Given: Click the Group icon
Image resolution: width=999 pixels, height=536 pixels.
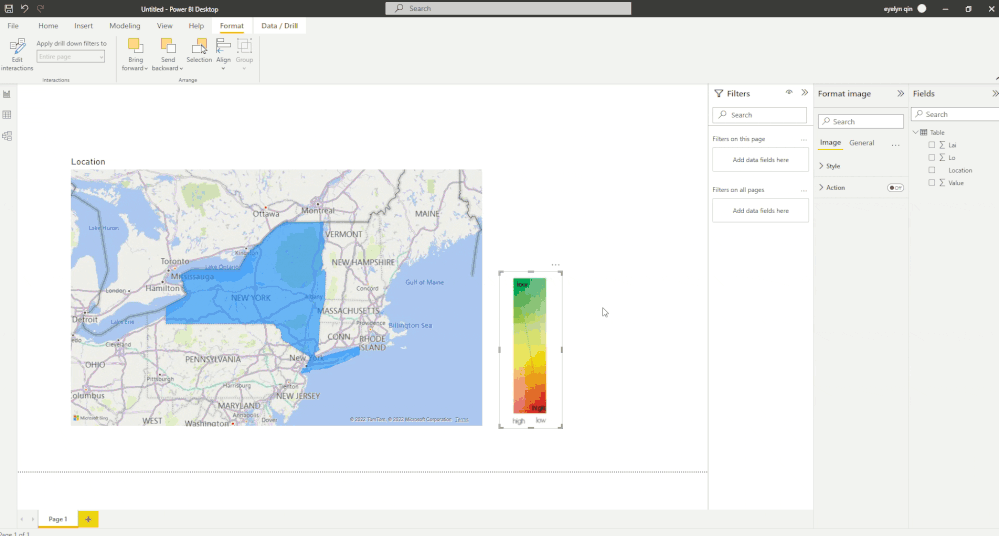Looking at the screenshot, I should coord(244,45).
